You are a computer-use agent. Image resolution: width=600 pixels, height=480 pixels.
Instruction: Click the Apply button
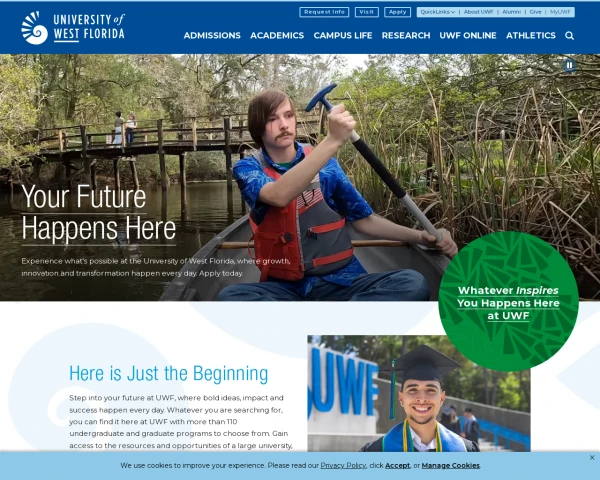(x=397, y=12)
